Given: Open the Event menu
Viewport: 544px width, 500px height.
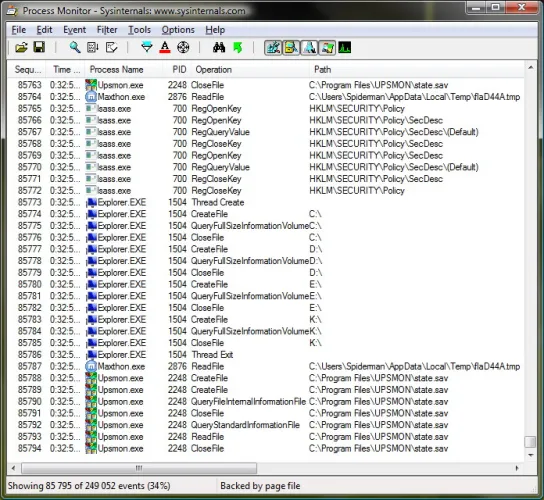Looking at the screenshot, I should coord(75,30).
